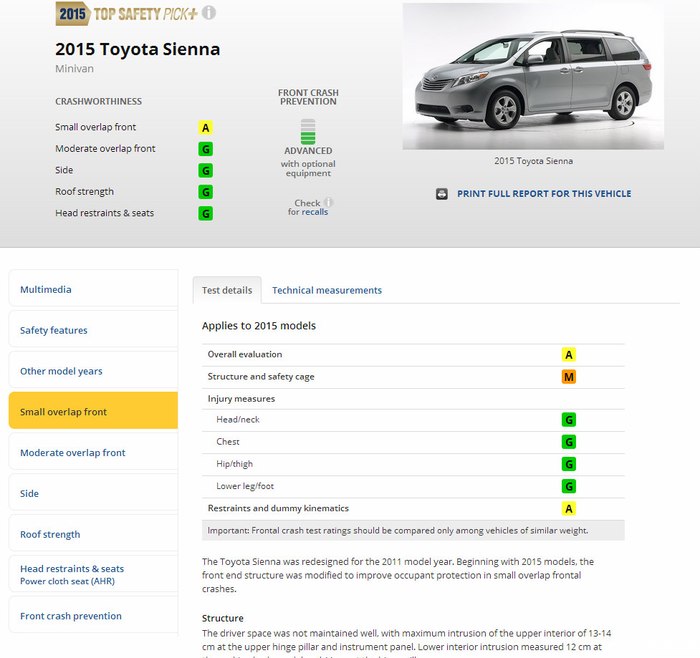Viewport: 700px width, 658px height.
Task: Click the info icon beside Top Safety Pick+
Action: pos(208,13)
